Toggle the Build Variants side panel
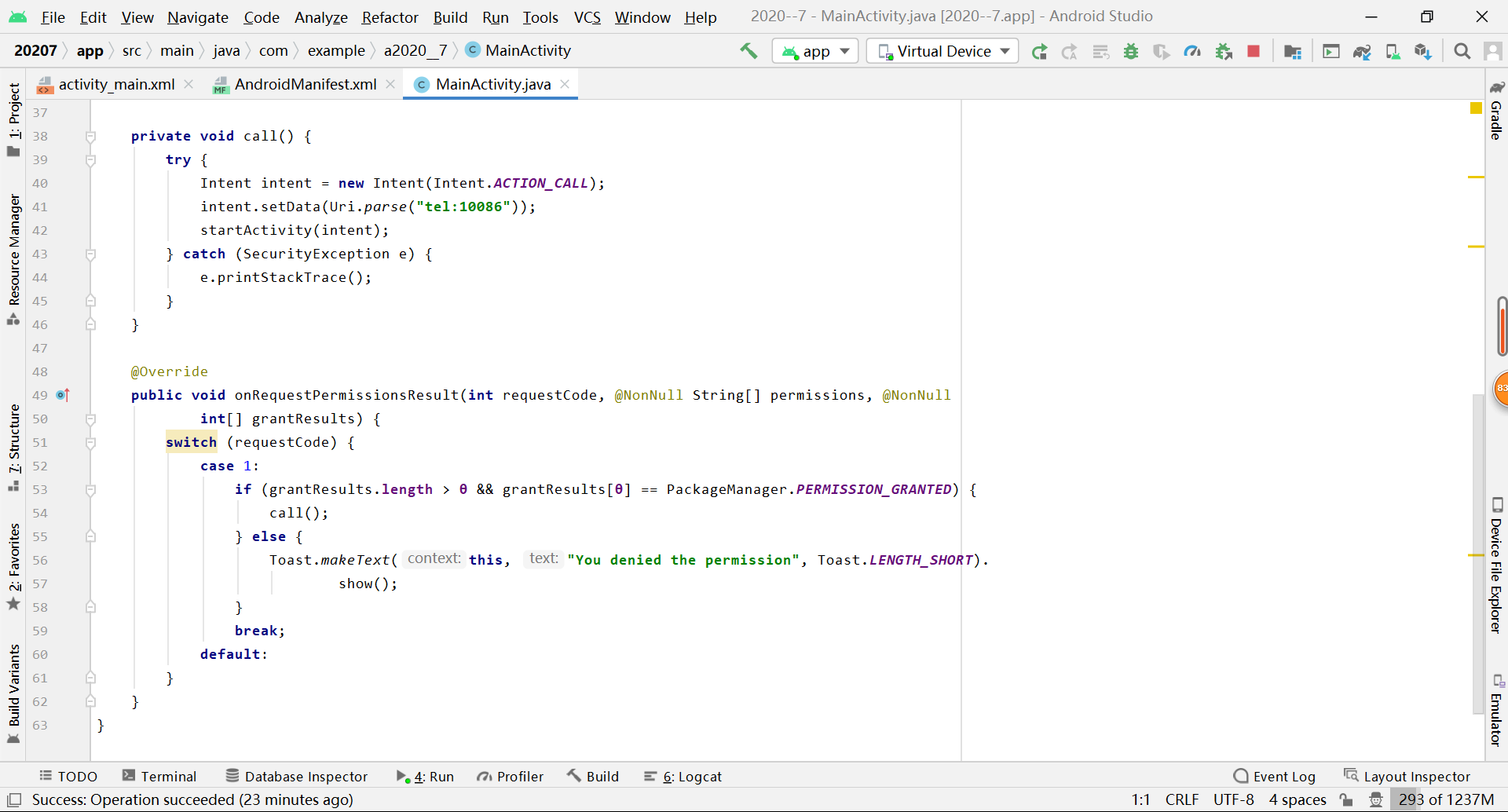 13,693
